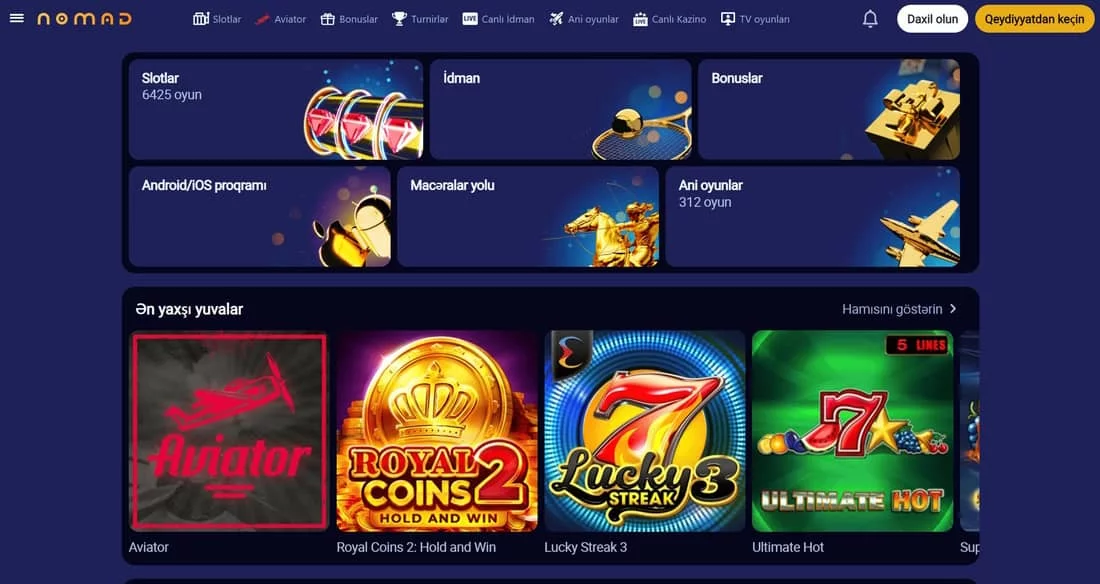Open the hamburger menu icon
Viewport: 1100px width, 584px height.
pyautogui.click(x=17, y=18)
